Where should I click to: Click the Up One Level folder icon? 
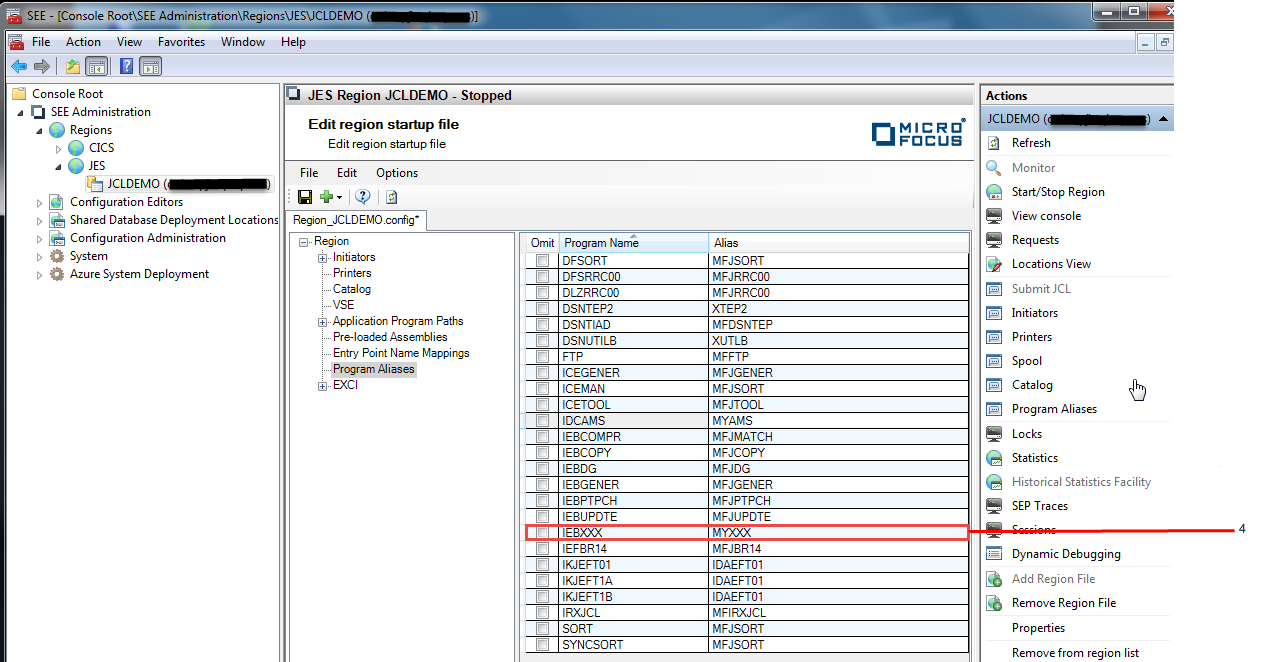click(x=72, y=67)
